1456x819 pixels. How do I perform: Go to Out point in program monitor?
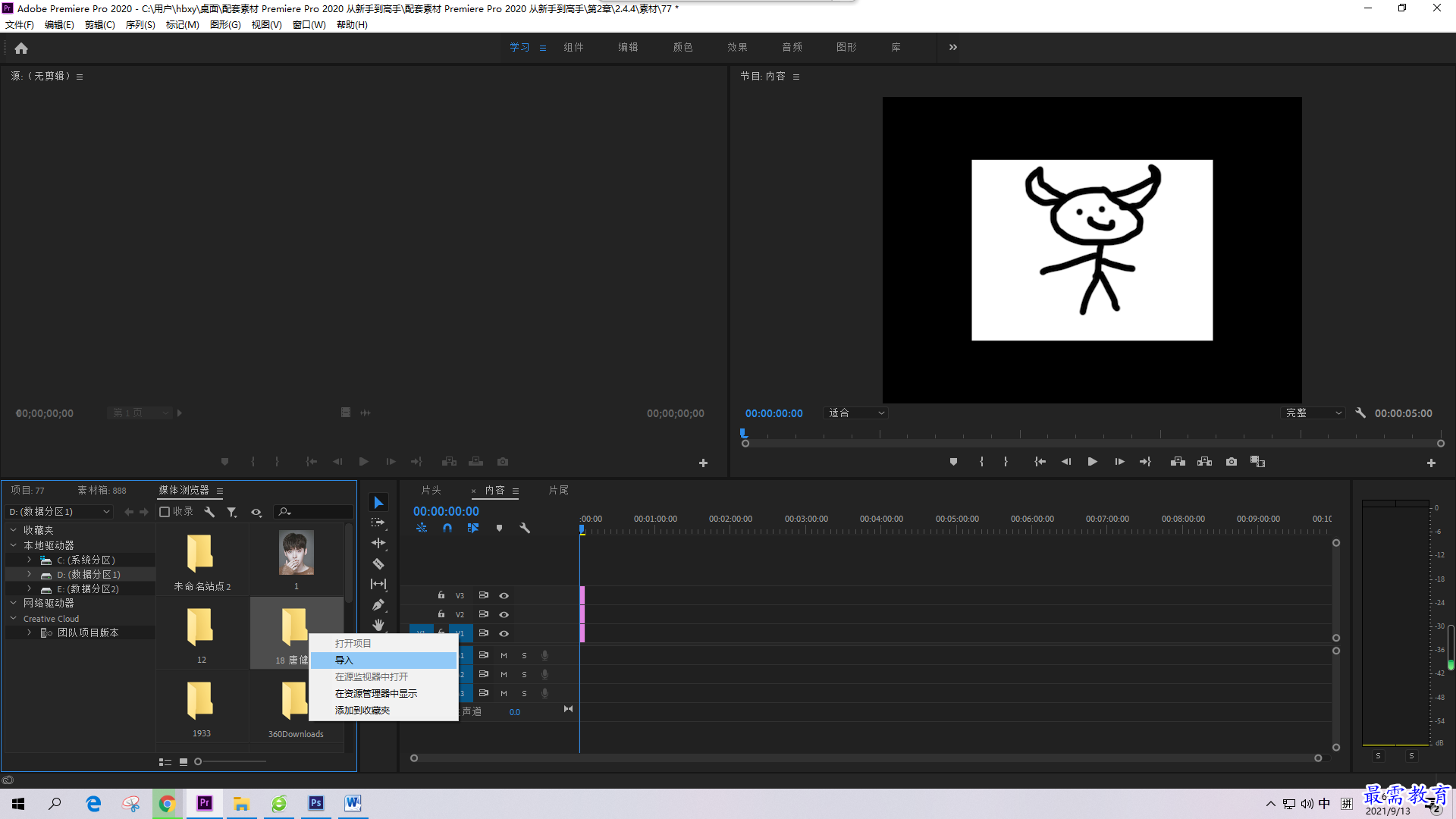point(1145,462)
